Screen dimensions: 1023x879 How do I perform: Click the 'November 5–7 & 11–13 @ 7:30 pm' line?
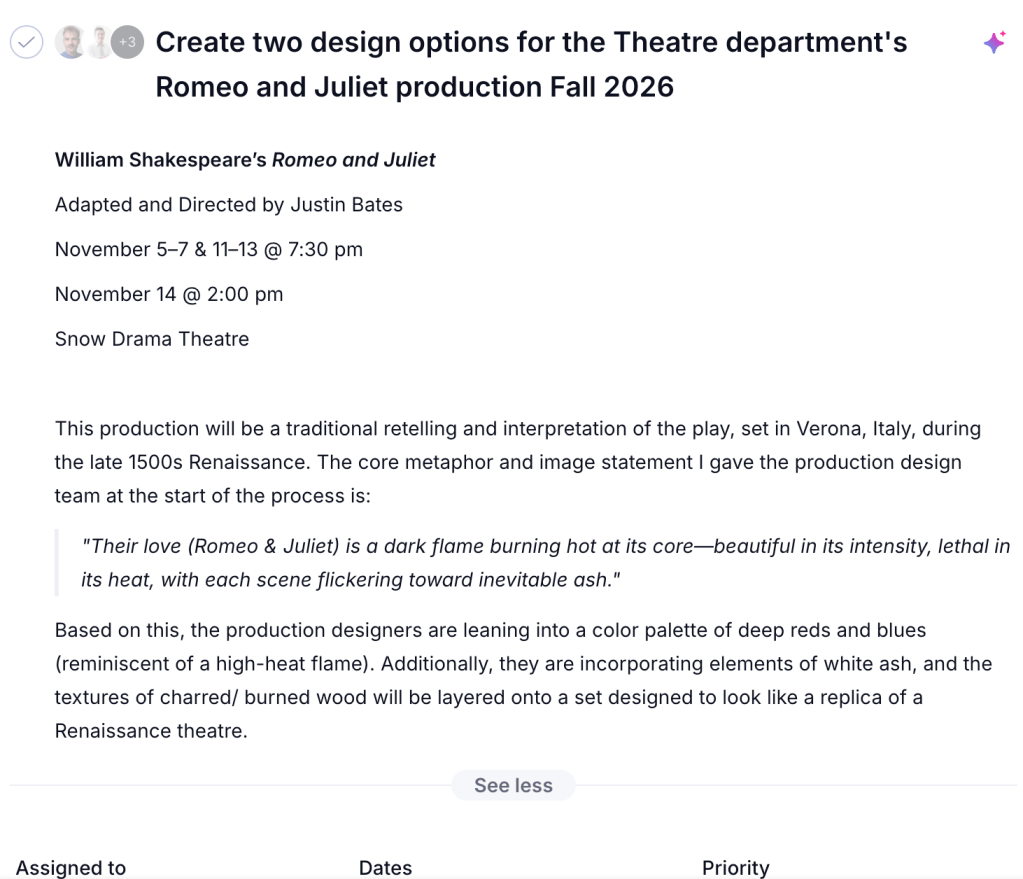click(x=209, y=249)
